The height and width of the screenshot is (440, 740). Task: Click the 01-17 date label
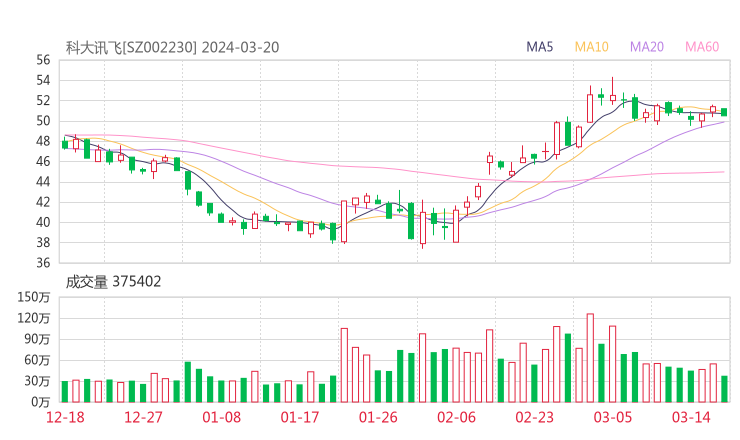[x=300, y=417]
